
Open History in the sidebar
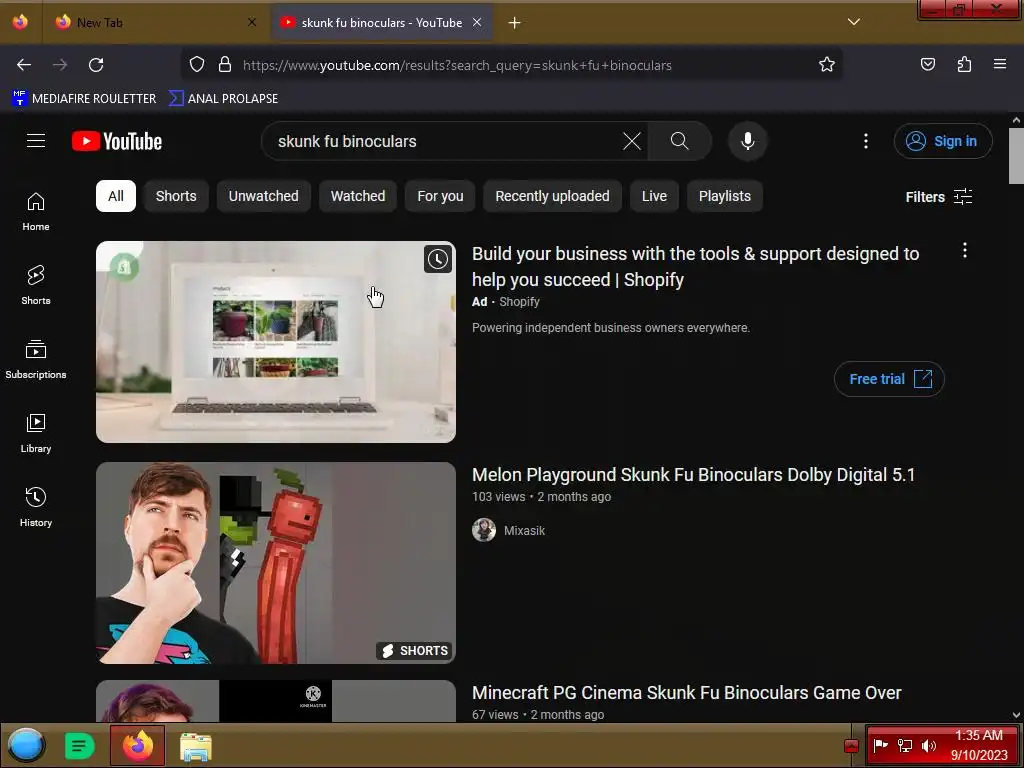pyautogui.click(x=36, y=507)
